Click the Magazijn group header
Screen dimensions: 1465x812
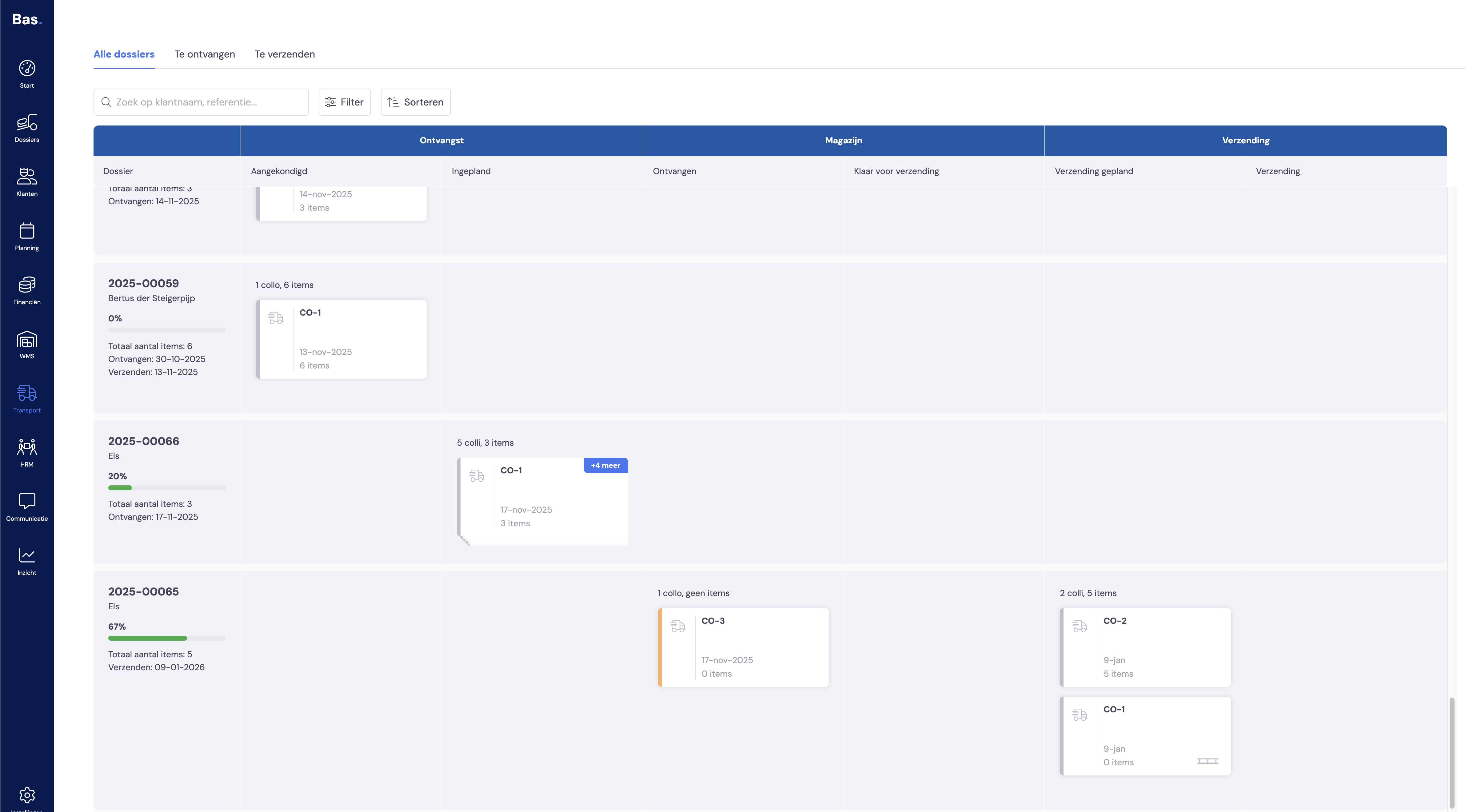point(843,141)
